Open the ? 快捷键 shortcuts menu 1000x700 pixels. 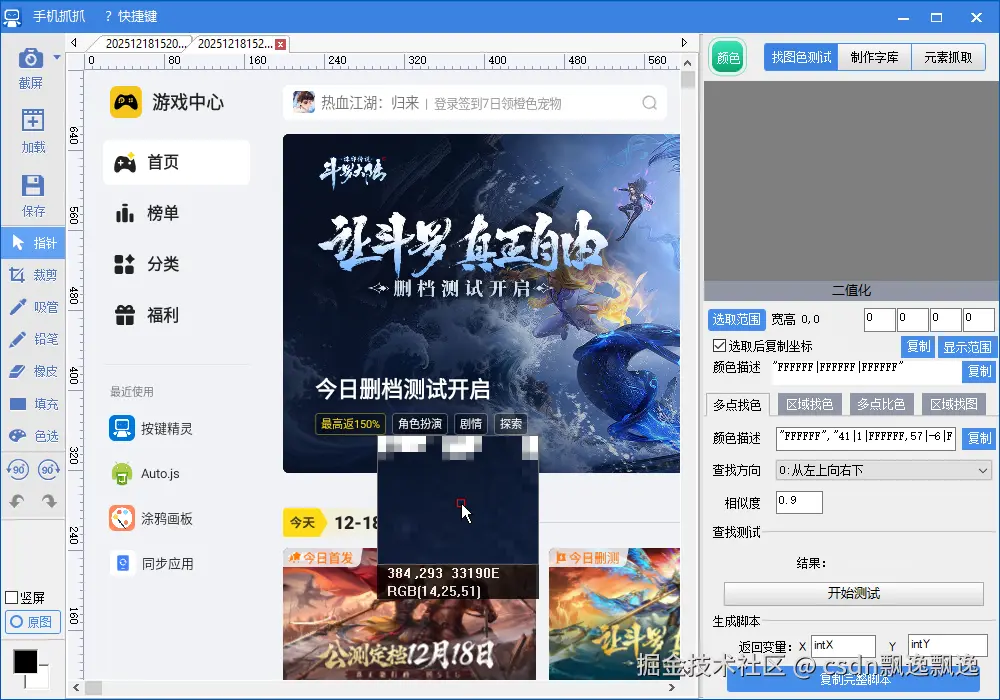[131, 16]
